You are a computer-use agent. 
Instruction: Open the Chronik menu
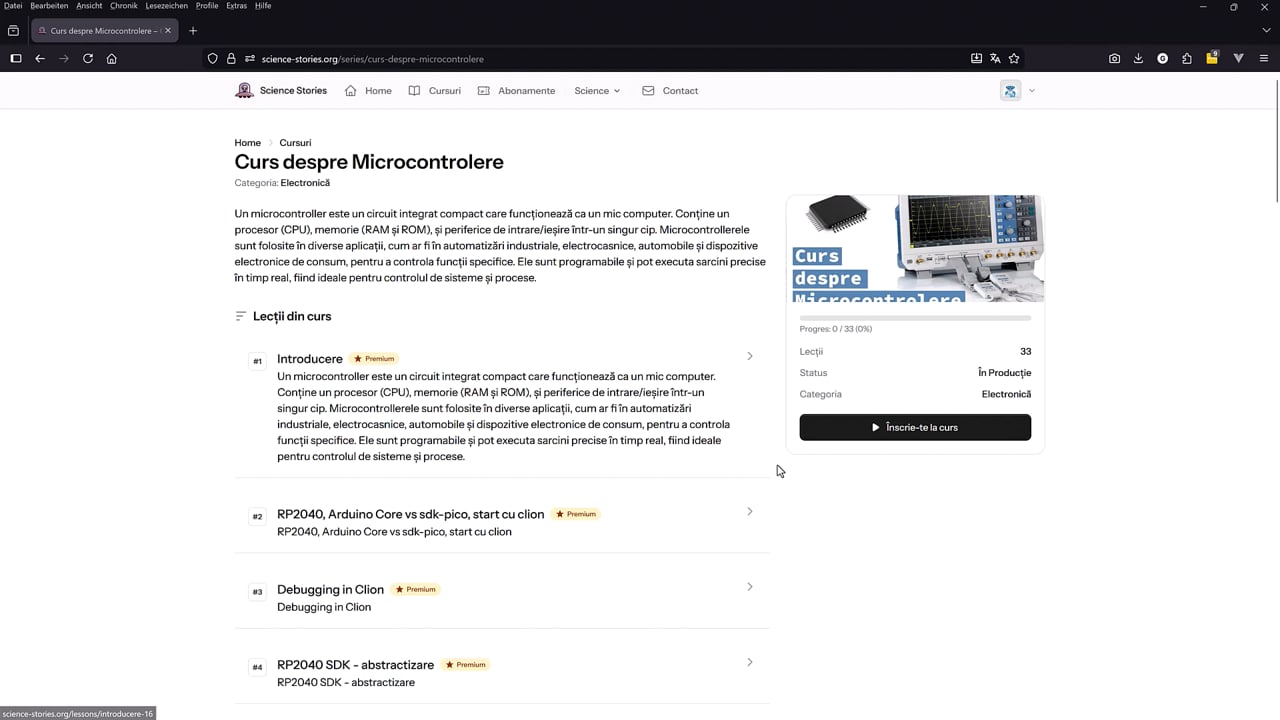coord(124,6)
